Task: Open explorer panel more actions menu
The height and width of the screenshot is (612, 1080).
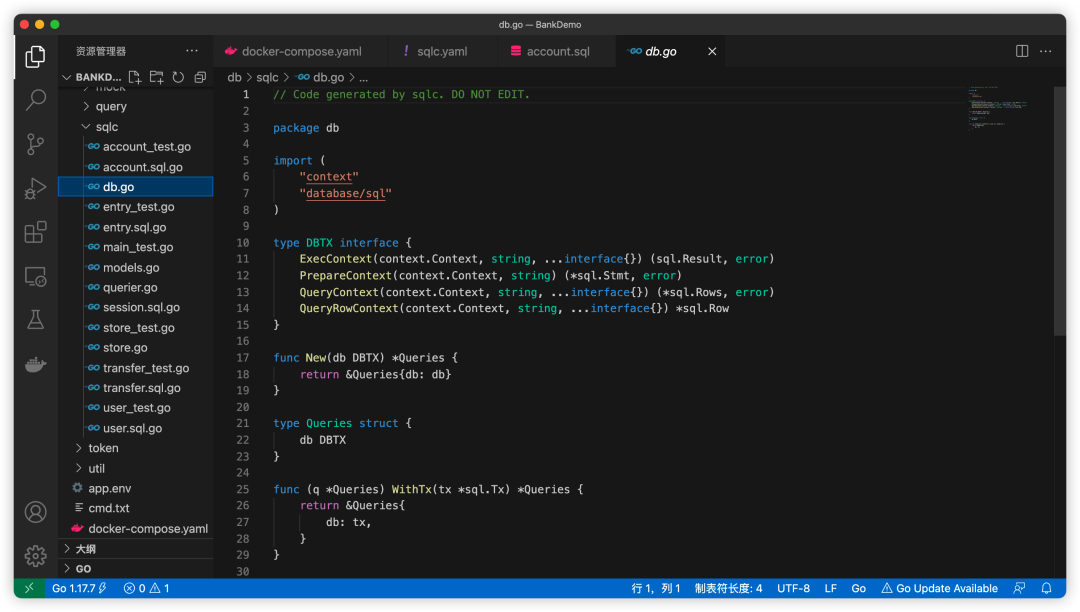Action: 191,51
